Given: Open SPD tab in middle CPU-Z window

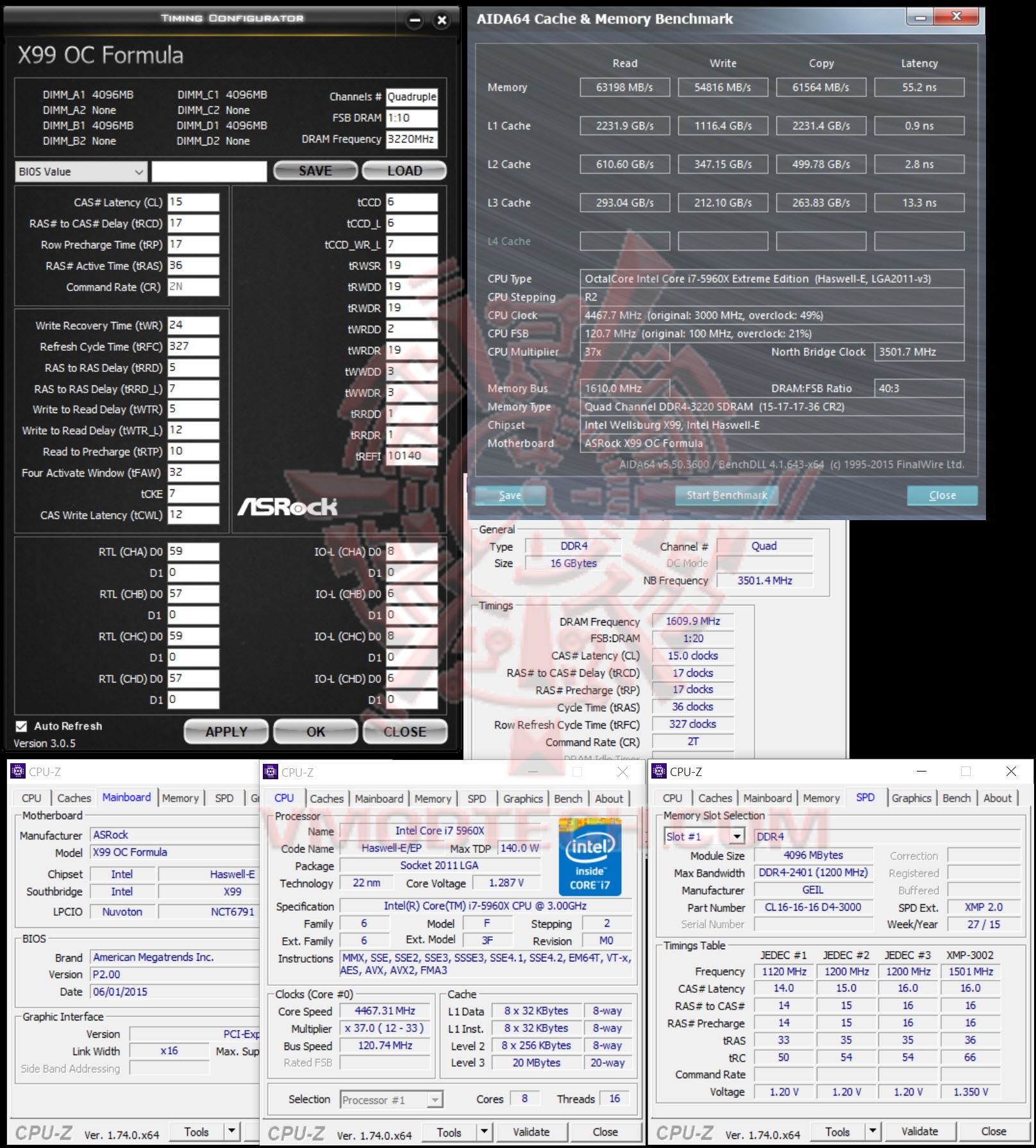Looking at the screenshot, I should coord(477,798).
